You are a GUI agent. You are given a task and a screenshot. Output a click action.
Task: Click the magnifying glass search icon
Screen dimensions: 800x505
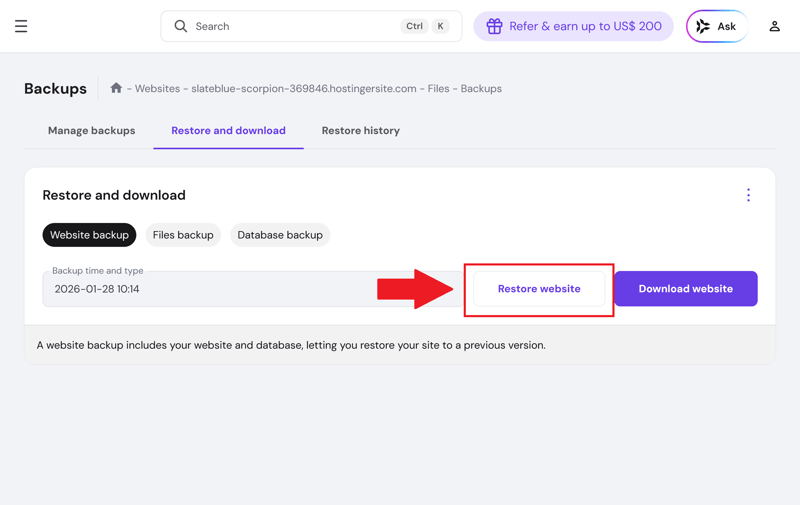tap(181, 27)
